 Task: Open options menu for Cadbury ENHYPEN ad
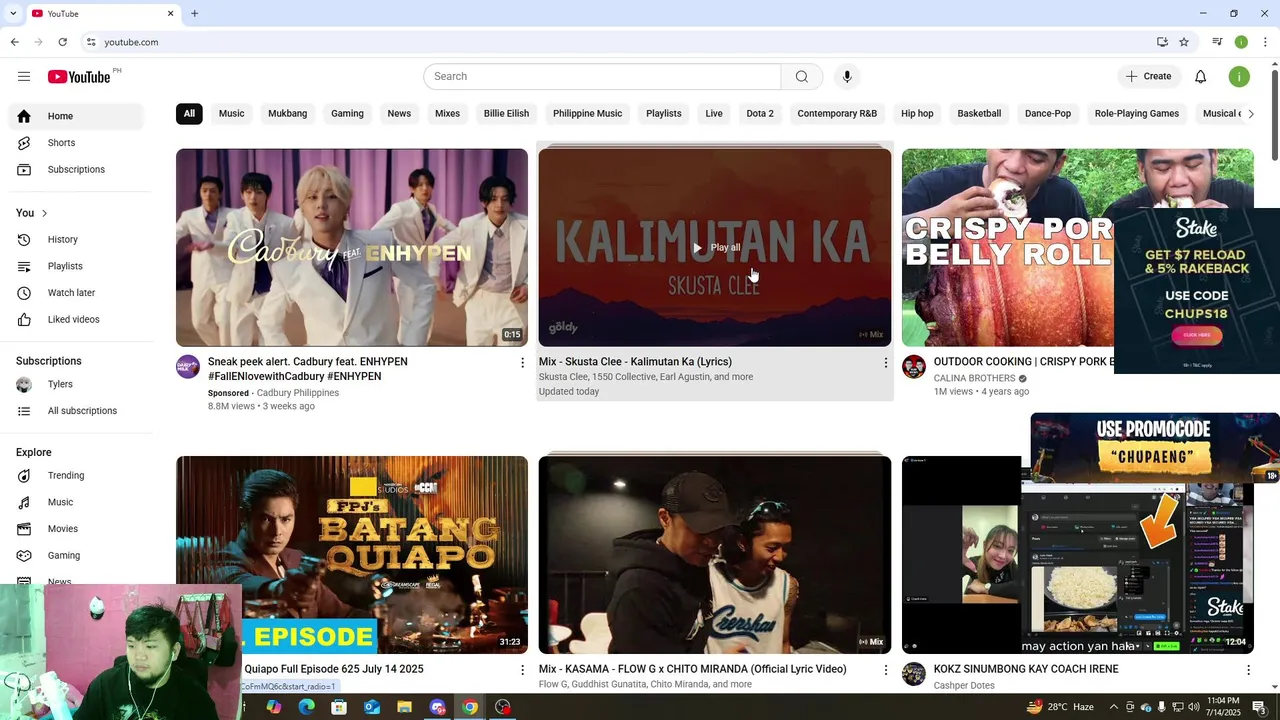pyautogui.click(x=522, y=363)
